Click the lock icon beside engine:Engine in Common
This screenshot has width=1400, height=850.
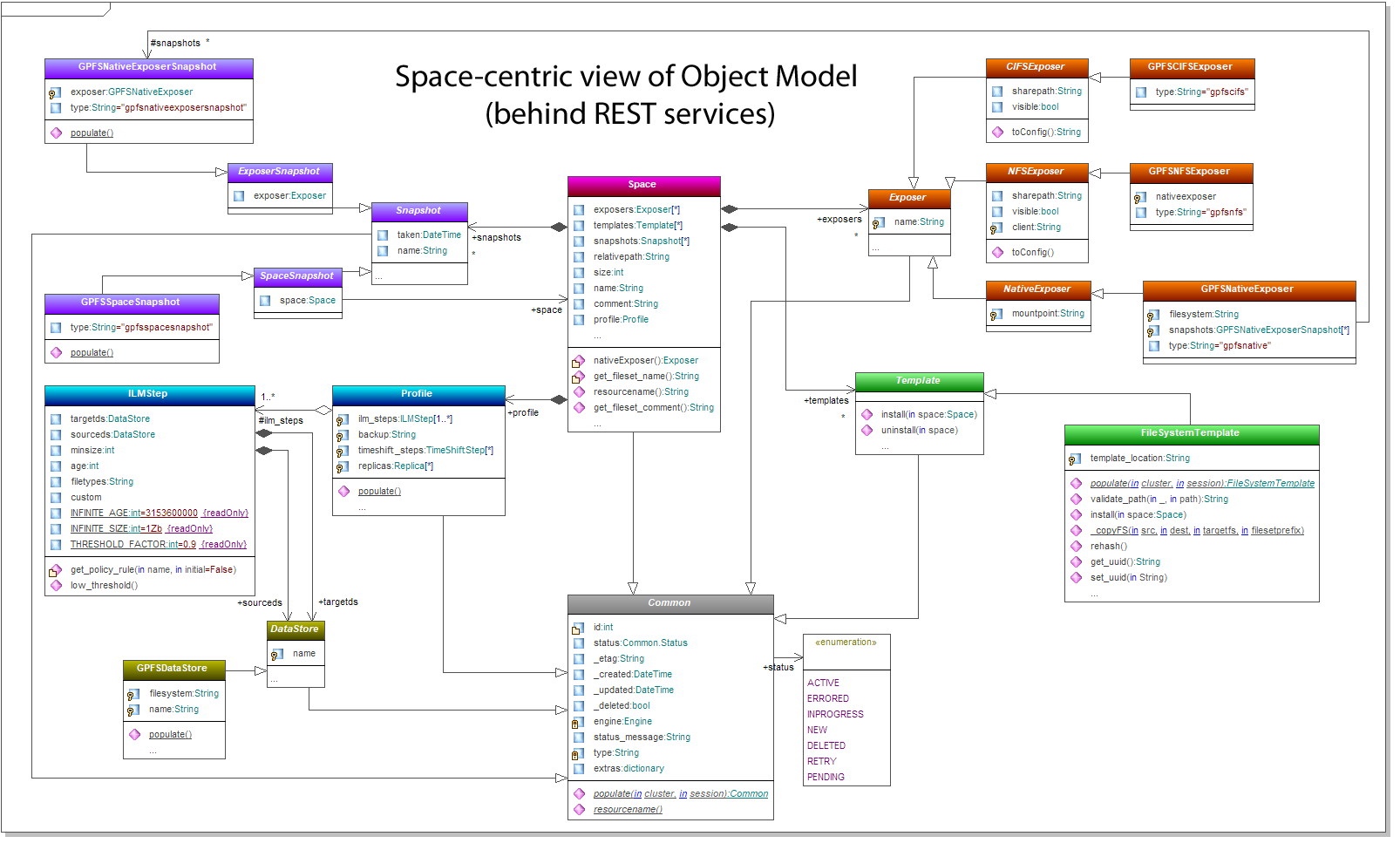click(x=579, y=721)
